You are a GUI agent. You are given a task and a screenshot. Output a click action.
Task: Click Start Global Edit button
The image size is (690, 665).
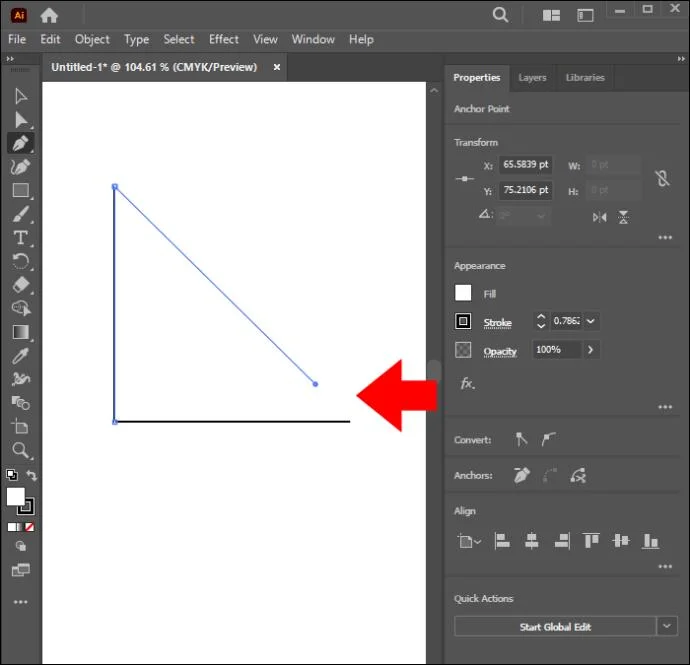pyautogui.click(x=555, y=627)
